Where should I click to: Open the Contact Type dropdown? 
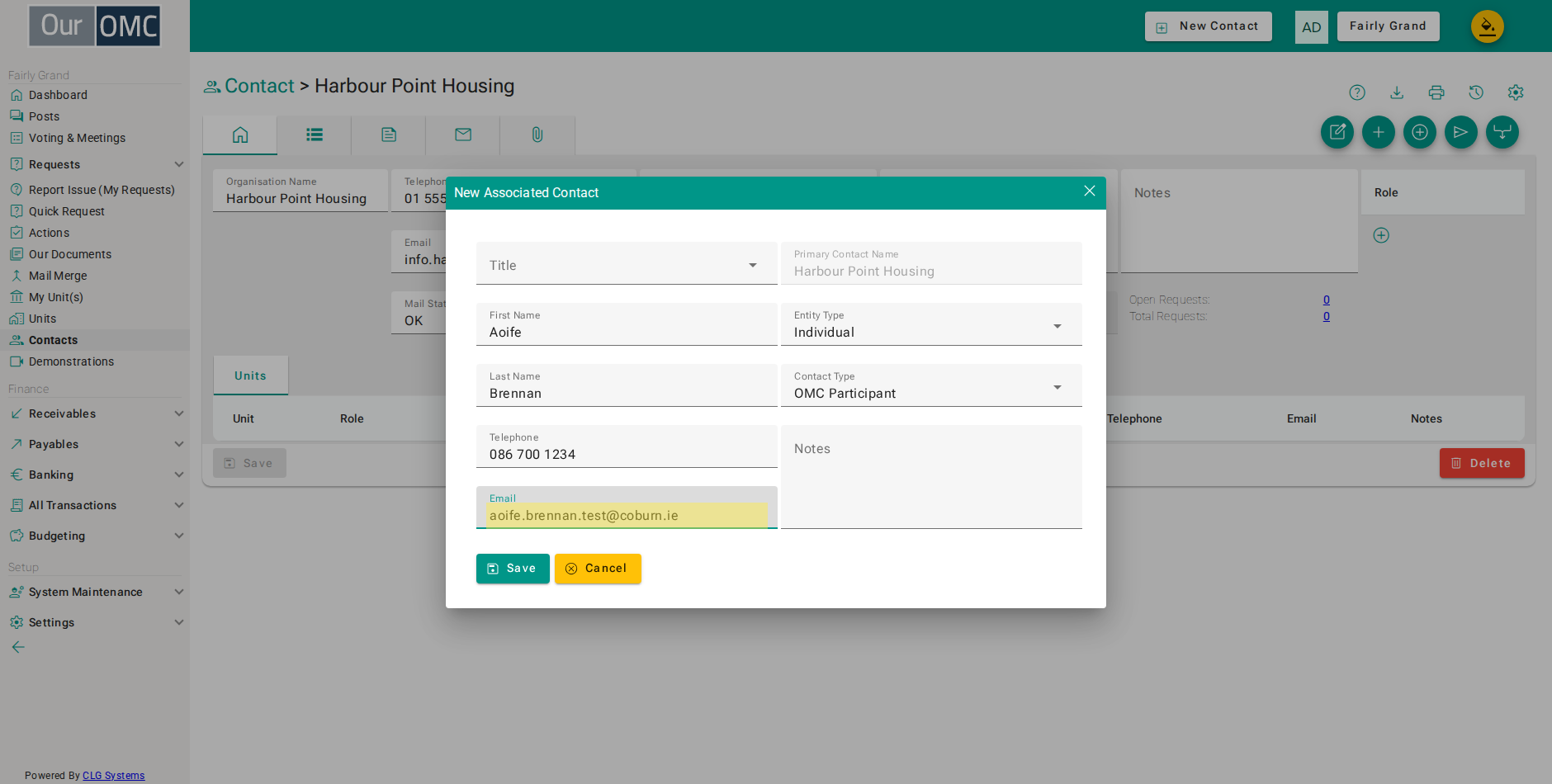(x=931, y=385)
